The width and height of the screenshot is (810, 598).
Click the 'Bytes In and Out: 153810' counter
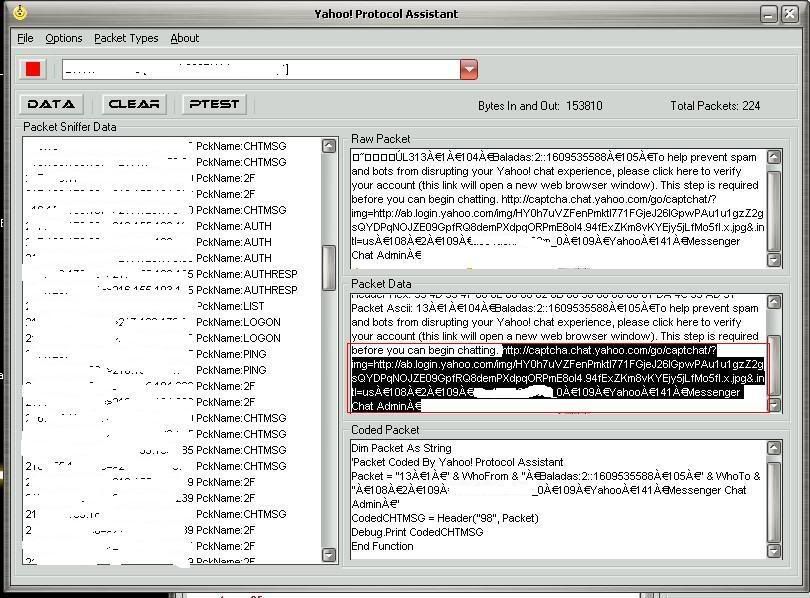[540, 106]
